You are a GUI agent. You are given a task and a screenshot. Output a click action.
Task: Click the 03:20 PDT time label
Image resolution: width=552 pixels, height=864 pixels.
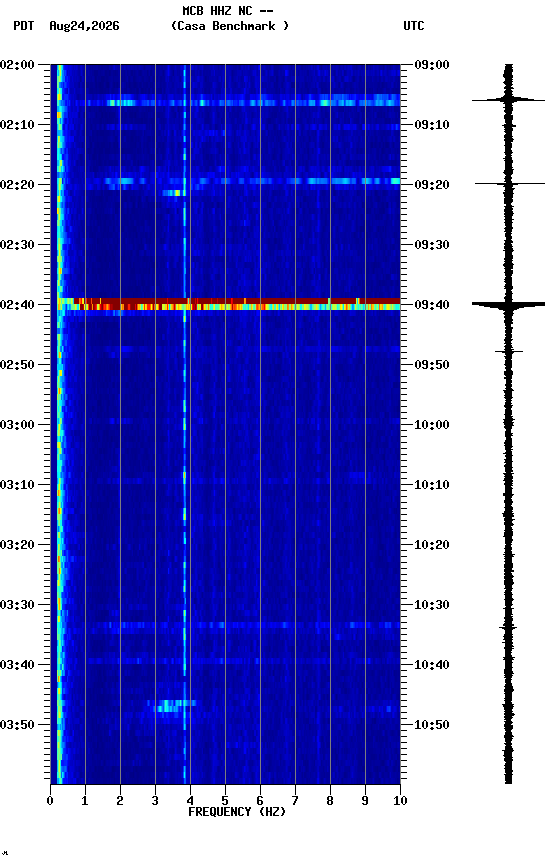[17, 545]
